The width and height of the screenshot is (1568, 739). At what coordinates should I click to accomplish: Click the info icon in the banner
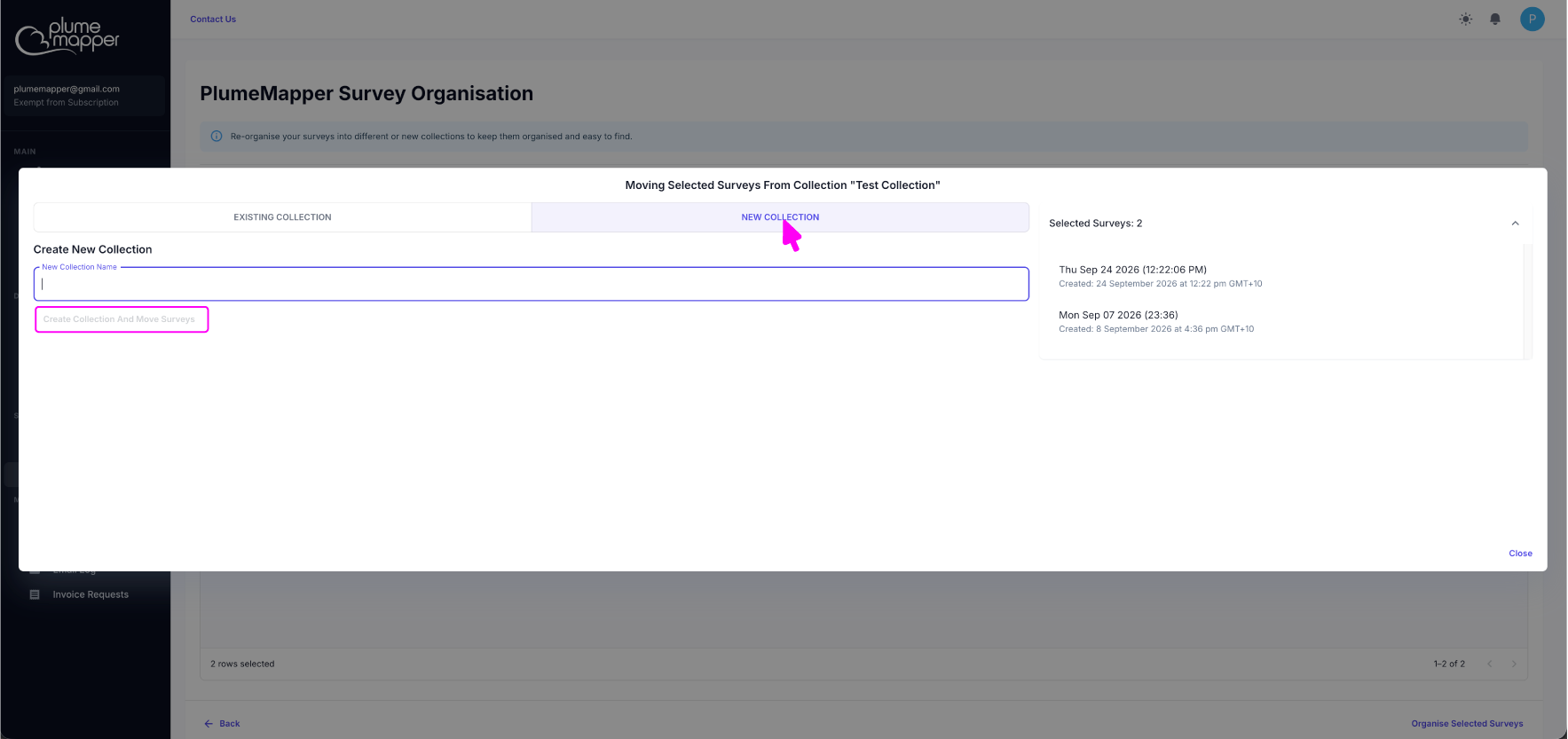217,136
